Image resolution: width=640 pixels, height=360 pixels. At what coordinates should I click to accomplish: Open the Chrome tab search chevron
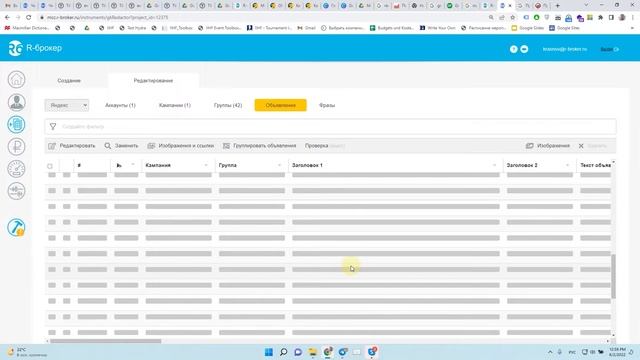[587, 5]
